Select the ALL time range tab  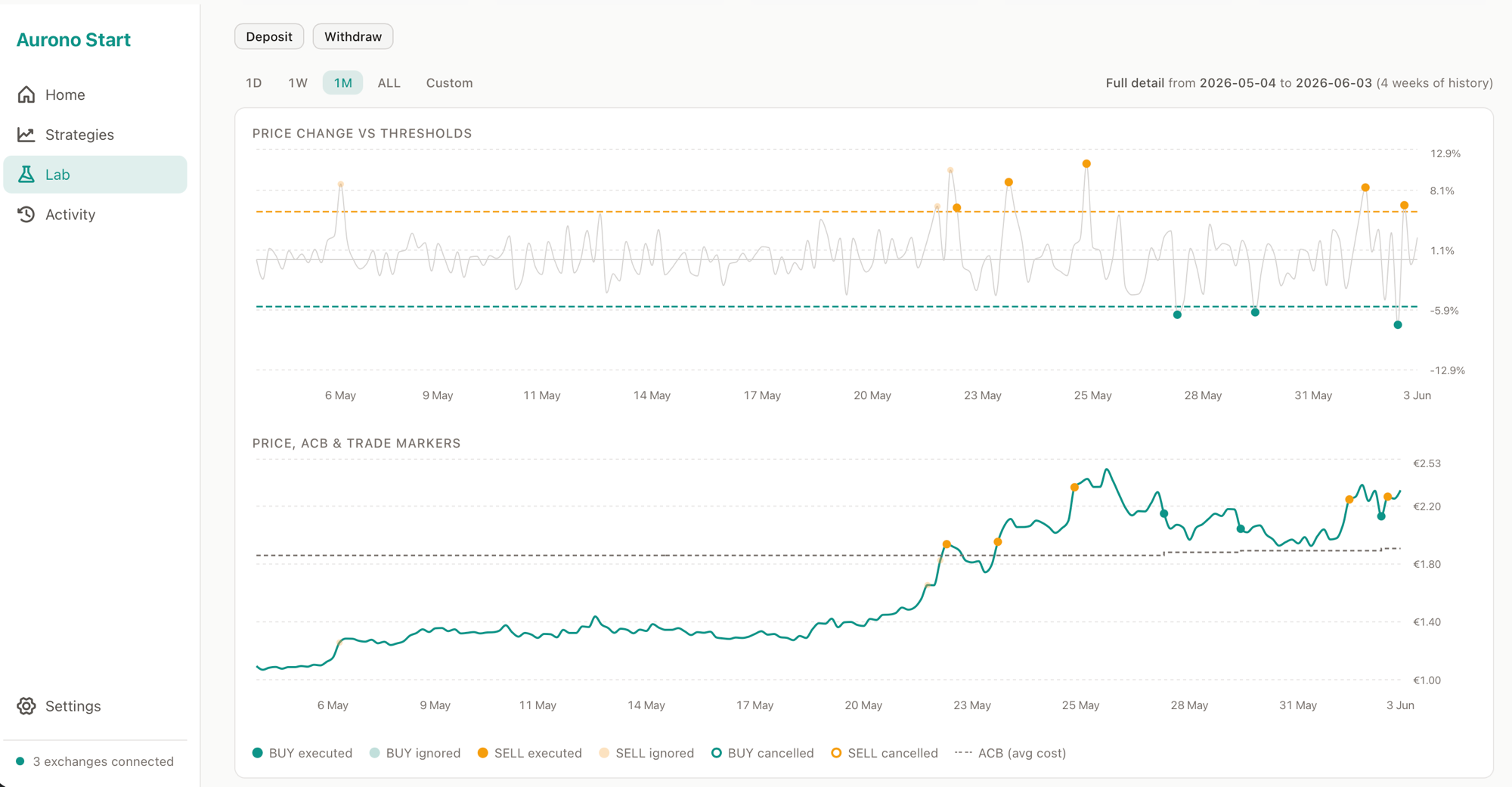click(x=389, y=83)
